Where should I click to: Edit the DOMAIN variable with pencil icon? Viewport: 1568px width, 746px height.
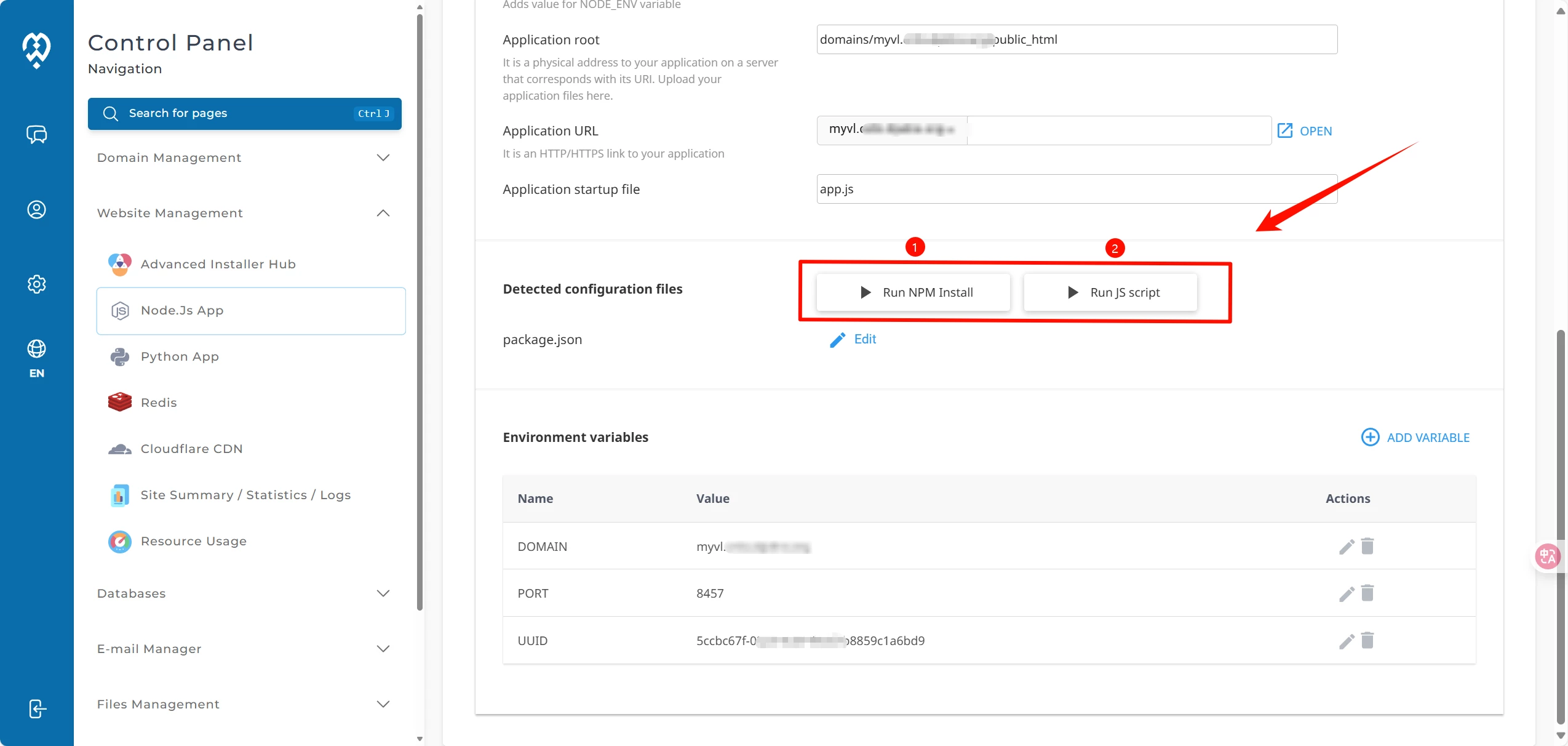coord(1347,547)
